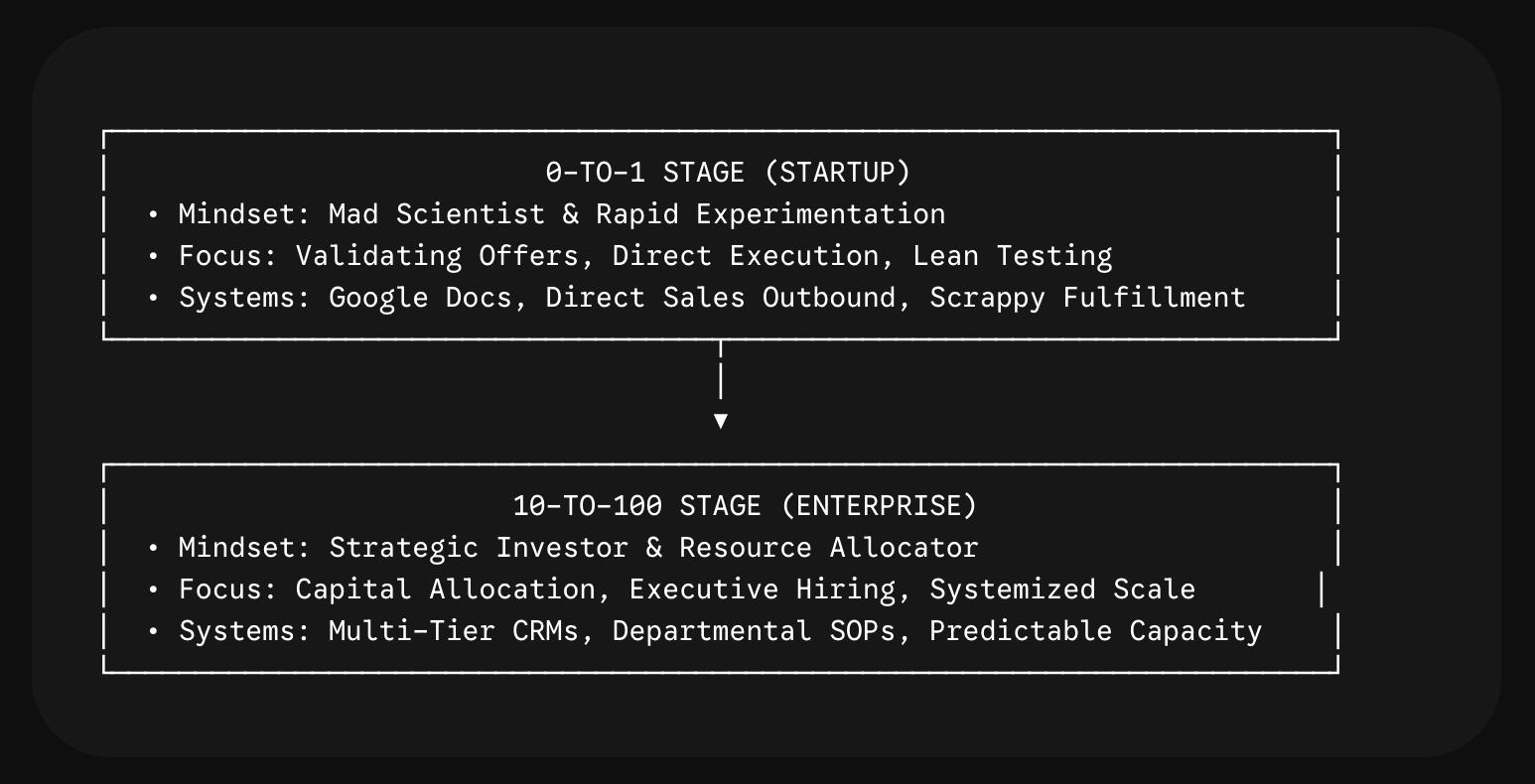Click the phrase Departmental SOPs
Image resolution: width=1535 pixels, height=784 pixels.
(x=754, y=631)
